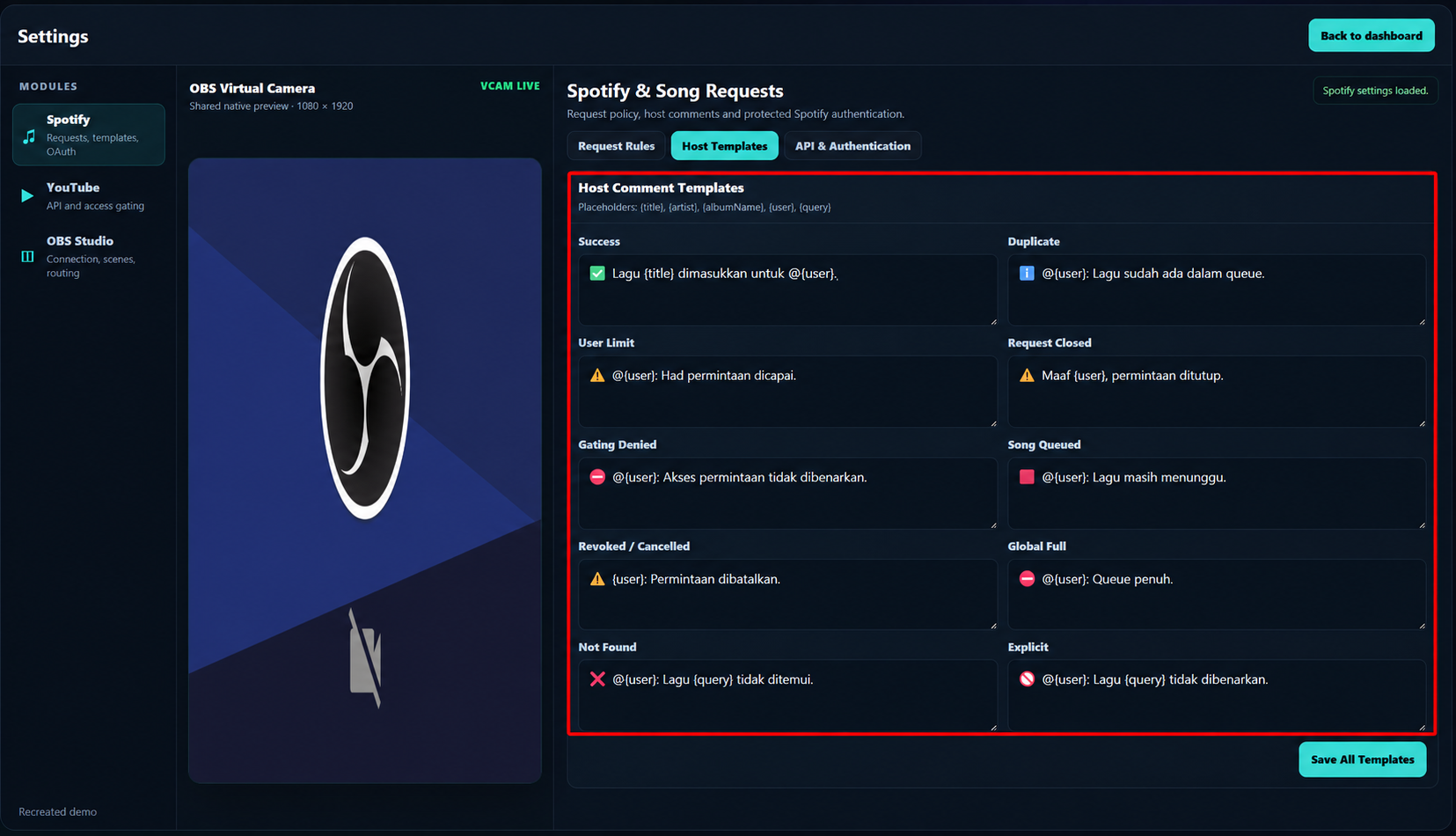Click the 'Placeholders:' hint line
This screenshot has width=1456, height=836.
tap(704, 208)
